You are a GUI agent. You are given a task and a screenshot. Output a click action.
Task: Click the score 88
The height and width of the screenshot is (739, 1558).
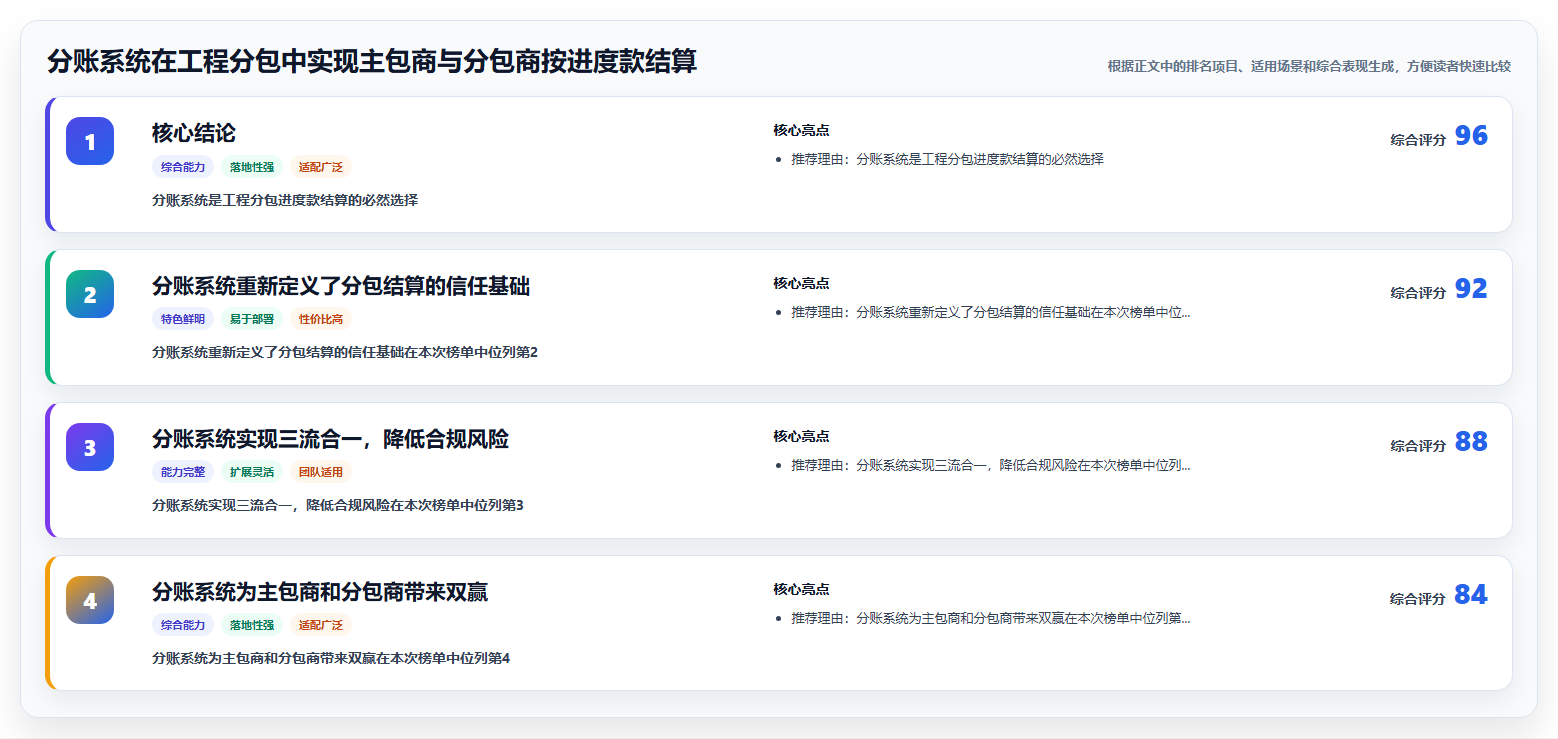point(1471,442)
